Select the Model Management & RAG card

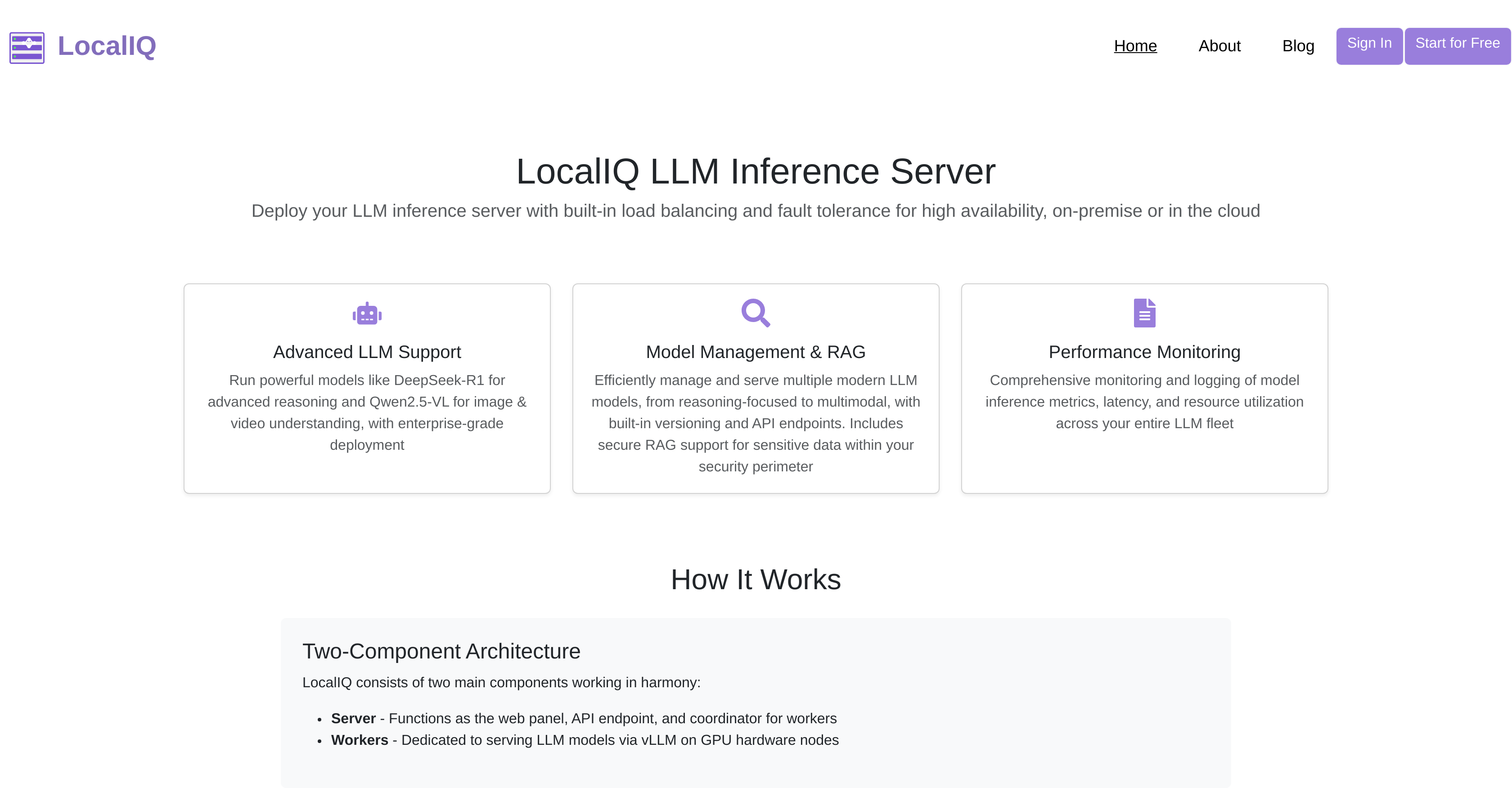[x=756, y=388]
